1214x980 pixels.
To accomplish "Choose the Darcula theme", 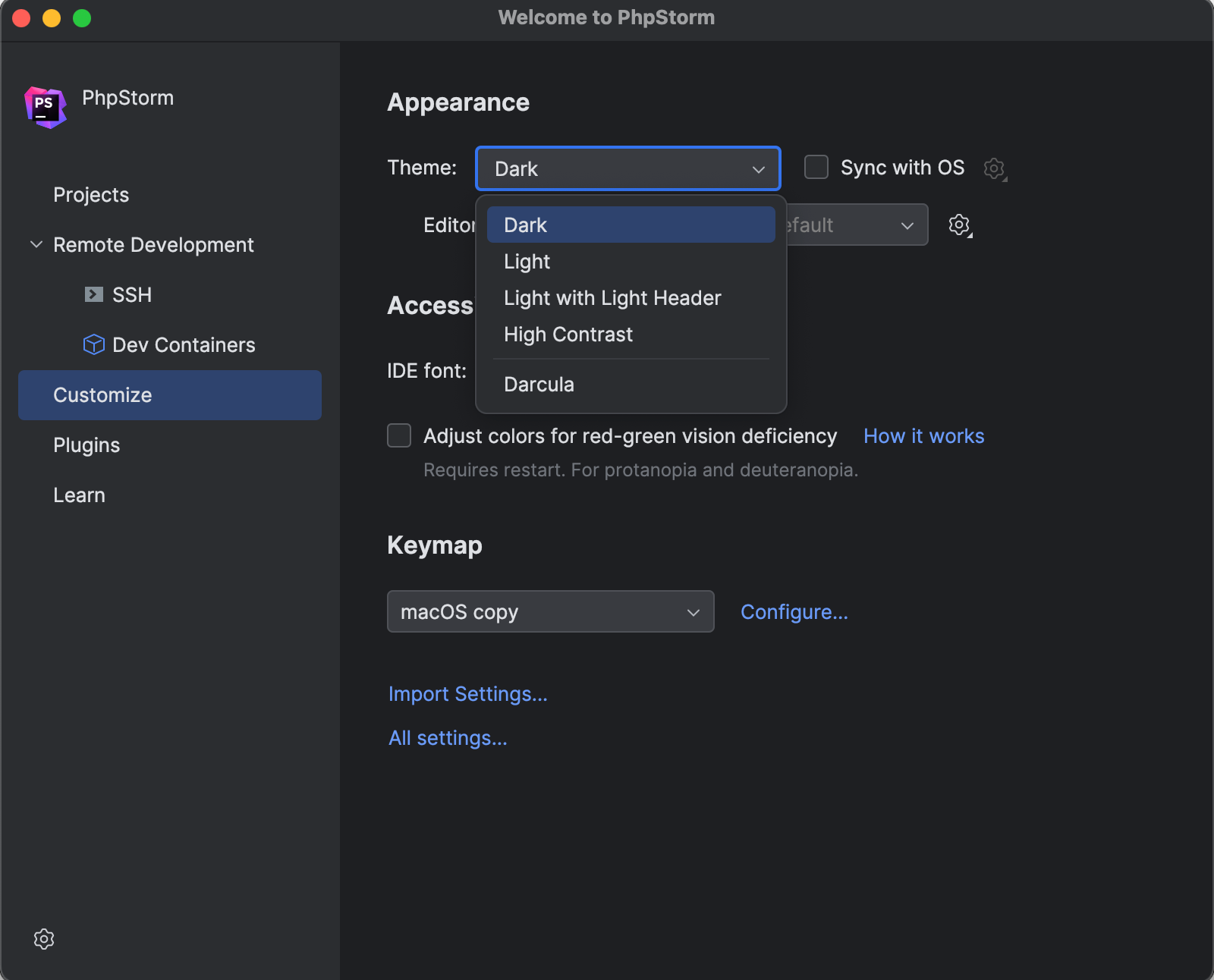I will click(539, 384).
